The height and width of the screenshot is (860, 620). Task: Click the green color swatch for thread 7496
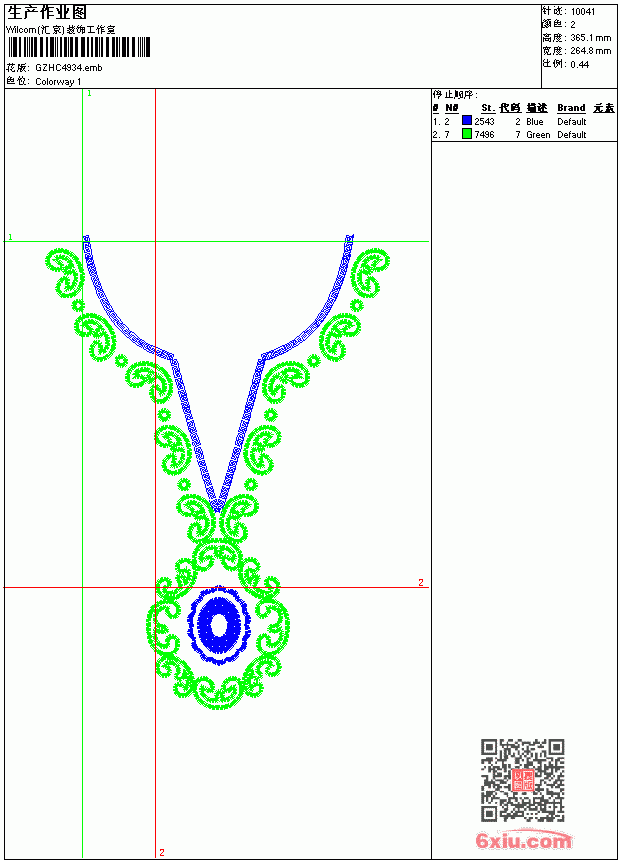[x=466, y=134]
